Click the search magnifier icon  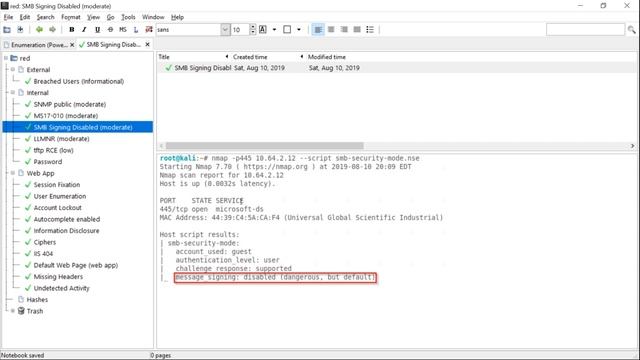pos(631,29)
